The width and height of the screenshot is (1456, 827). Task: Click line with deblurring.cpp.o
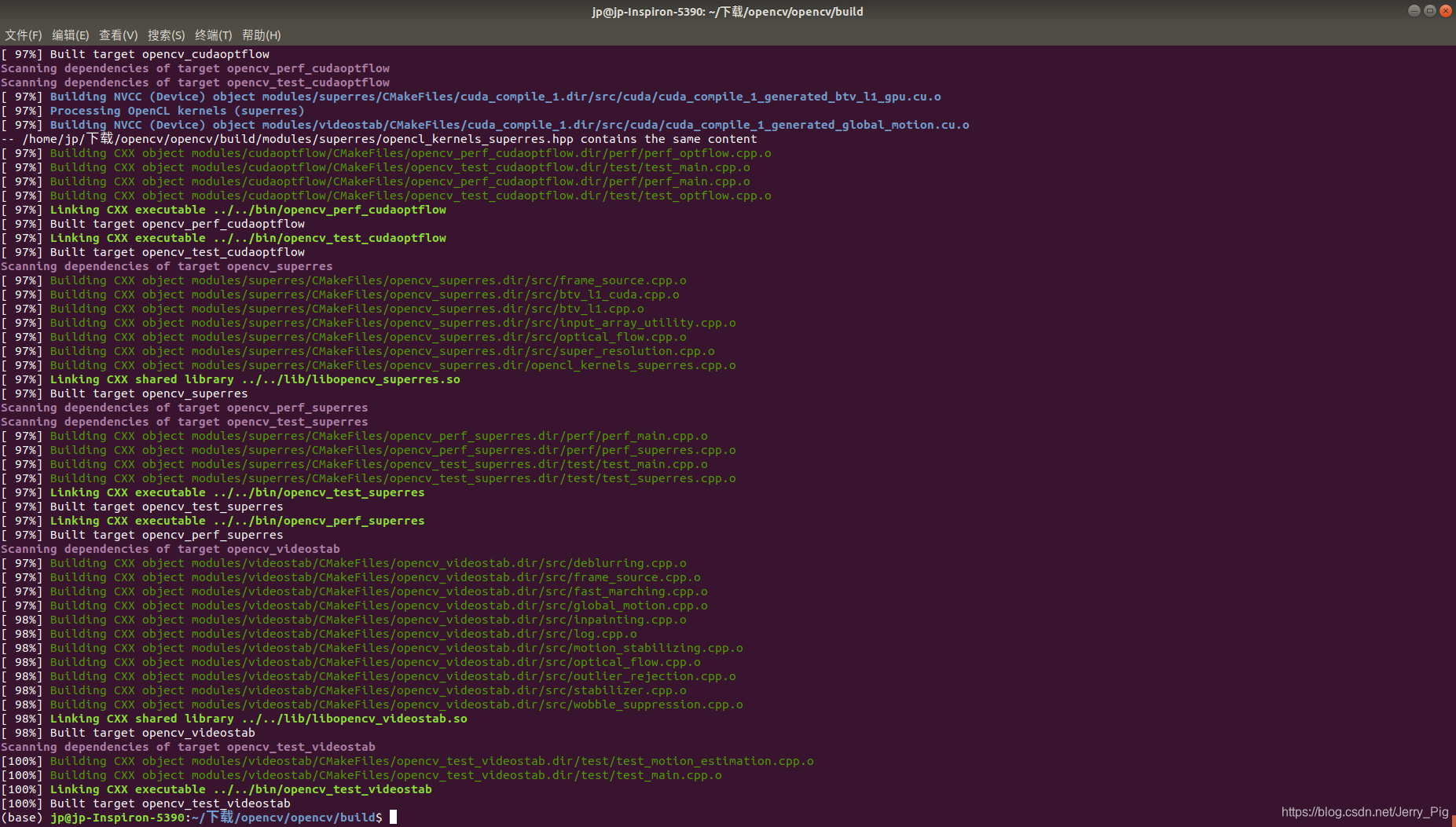point(343,563)
